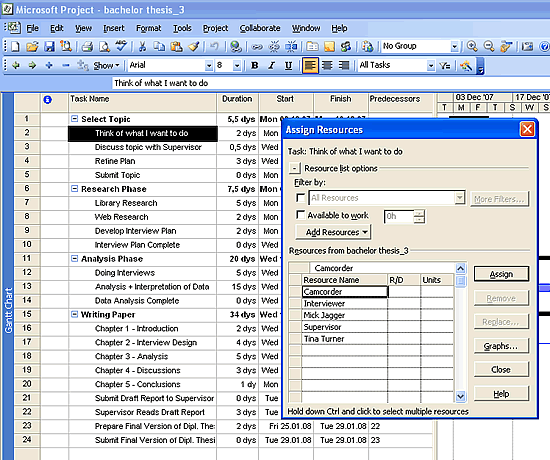
Task: Create a new project file
Action: coord(15,46)
